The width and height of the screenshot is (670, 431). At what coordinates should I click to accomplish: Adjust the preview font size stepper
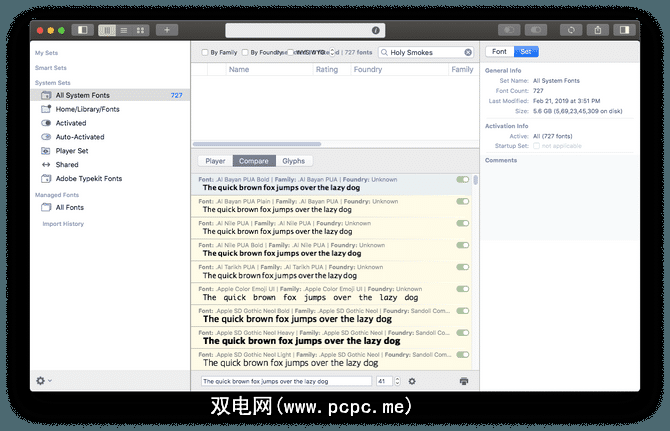coord(397,381)
